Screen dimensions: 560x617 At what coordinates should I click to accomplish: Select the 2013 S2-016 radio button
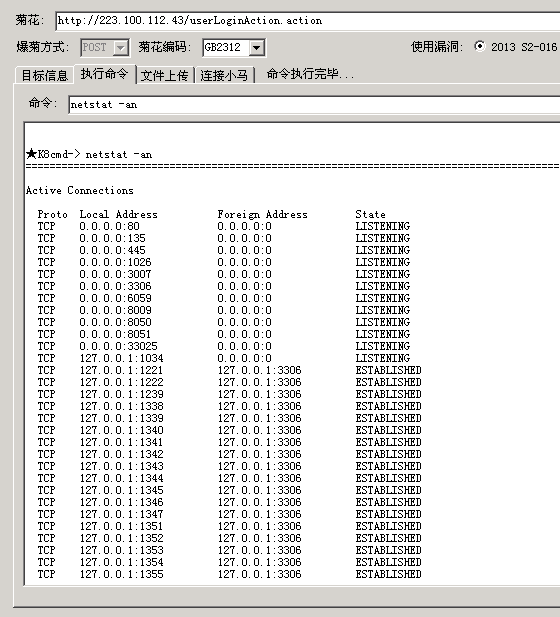[479, 46]
